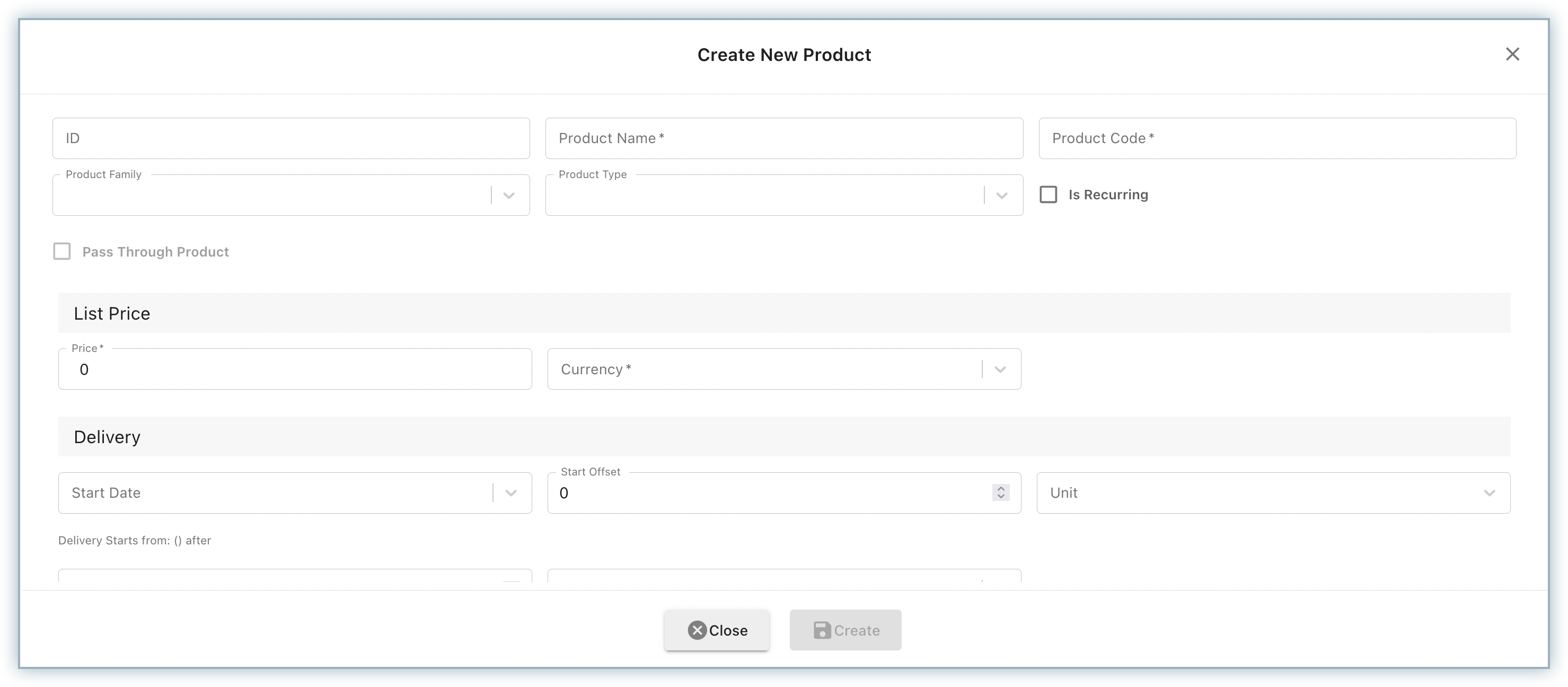Click the Is Recurring label text
The height and width of the screenshot is (687, 1568).
pyautogui.click(x=1108, y=195)
